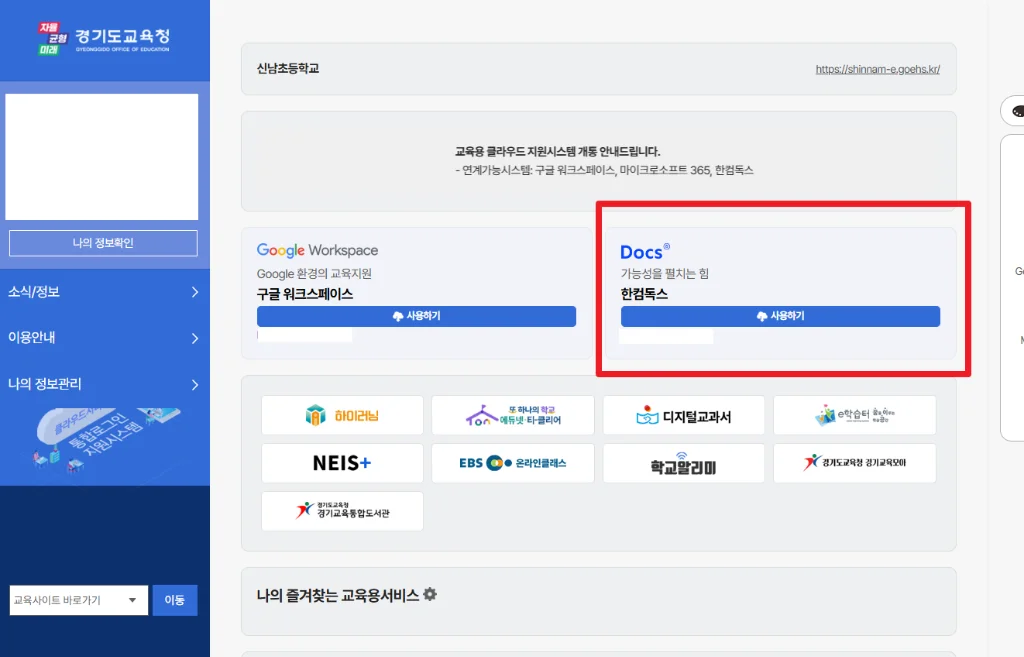Select the EBS 온라인클래스 shortcut
Screen dimensions: 1024x657
pos(512,463)
